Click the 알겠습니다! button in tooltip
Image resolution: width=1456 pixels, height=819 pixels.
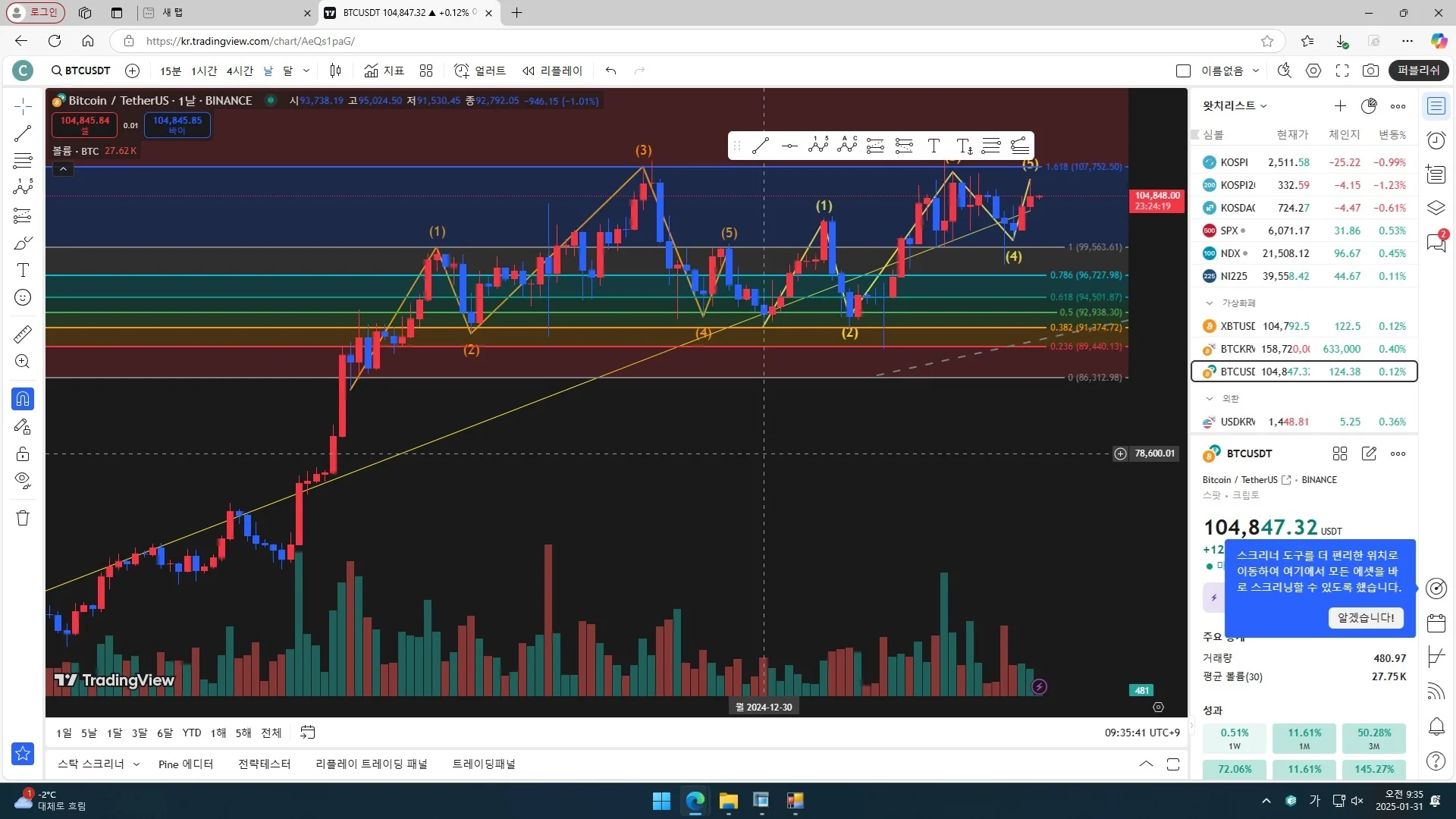(x=1366, y=617)
